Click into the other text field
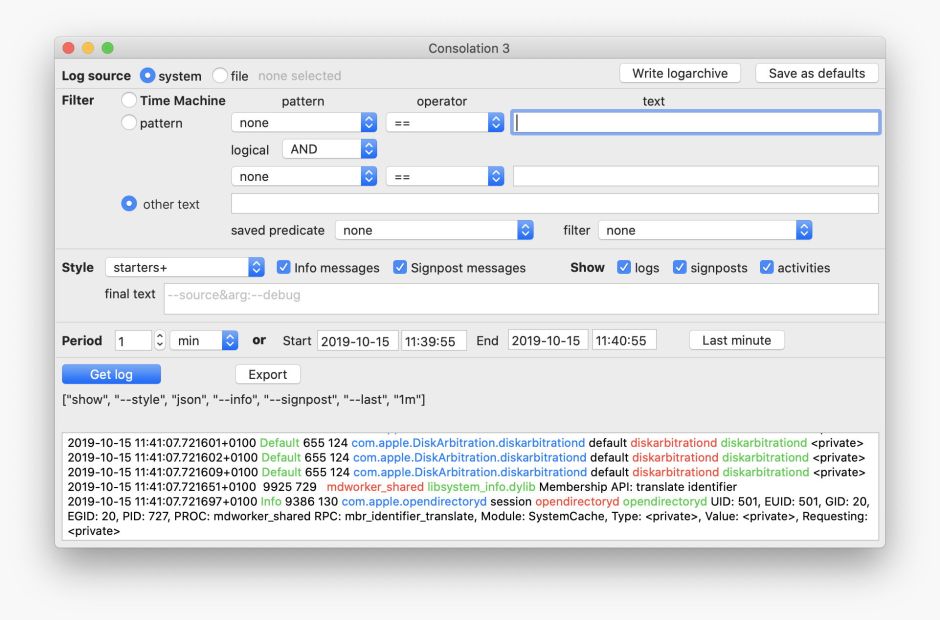Viewport: 940px width, 620px height. click(554, 204)
